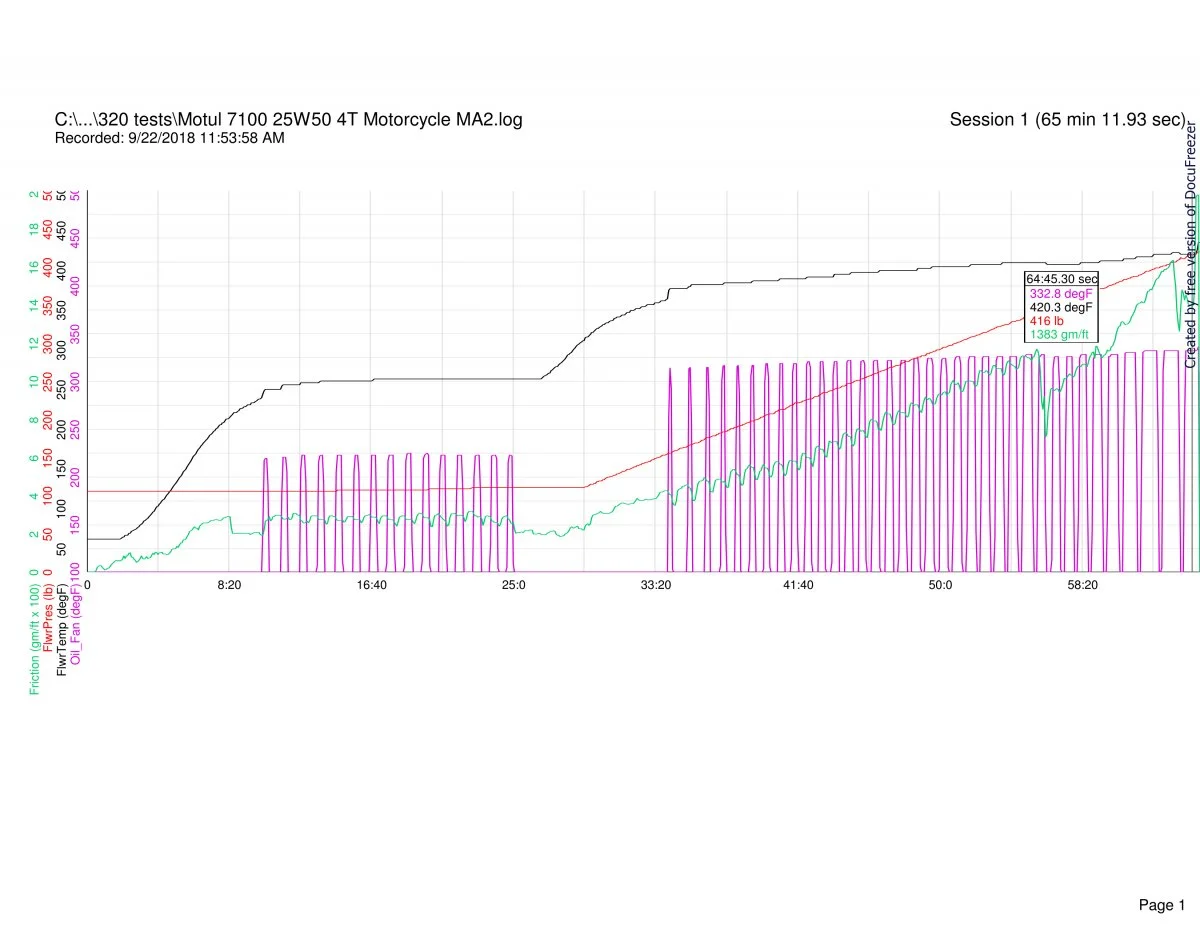The image size is (1200, 927).
Task: Select the 416 lb tooltip value
Action: (1046, 321)
